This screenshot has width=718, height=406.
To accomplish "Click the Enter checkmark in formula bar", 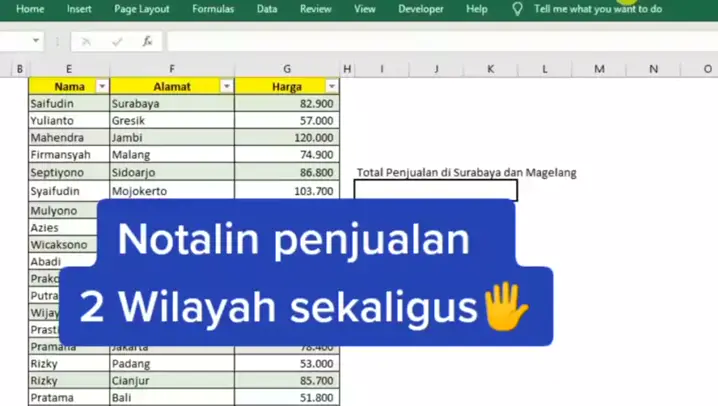I will [x=116, y=41].
